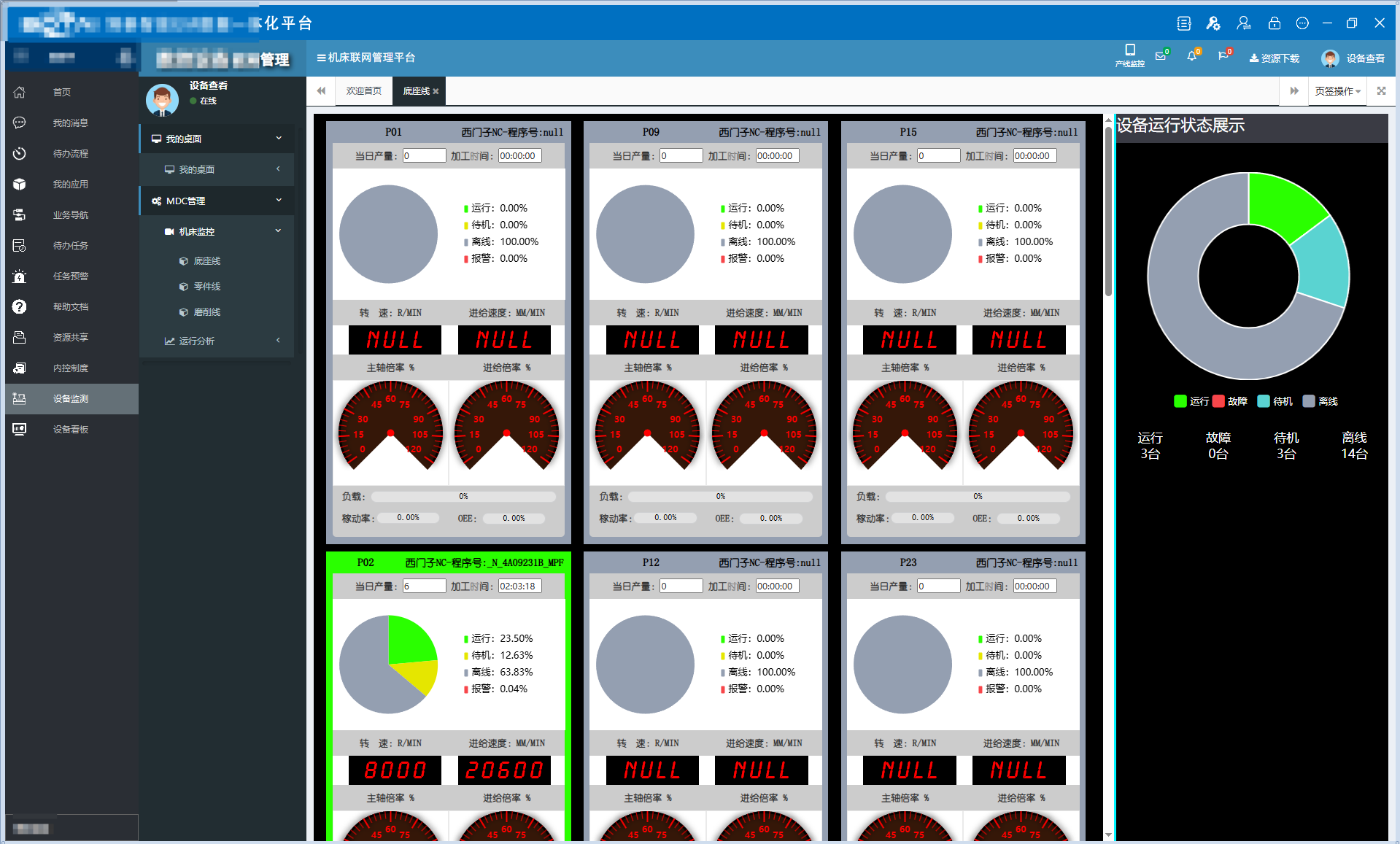Image resolution: width=1400 pixels, height=844 pixels.
Task: Click the lock icon in title bar
Action: click(x=1275, y=23)
